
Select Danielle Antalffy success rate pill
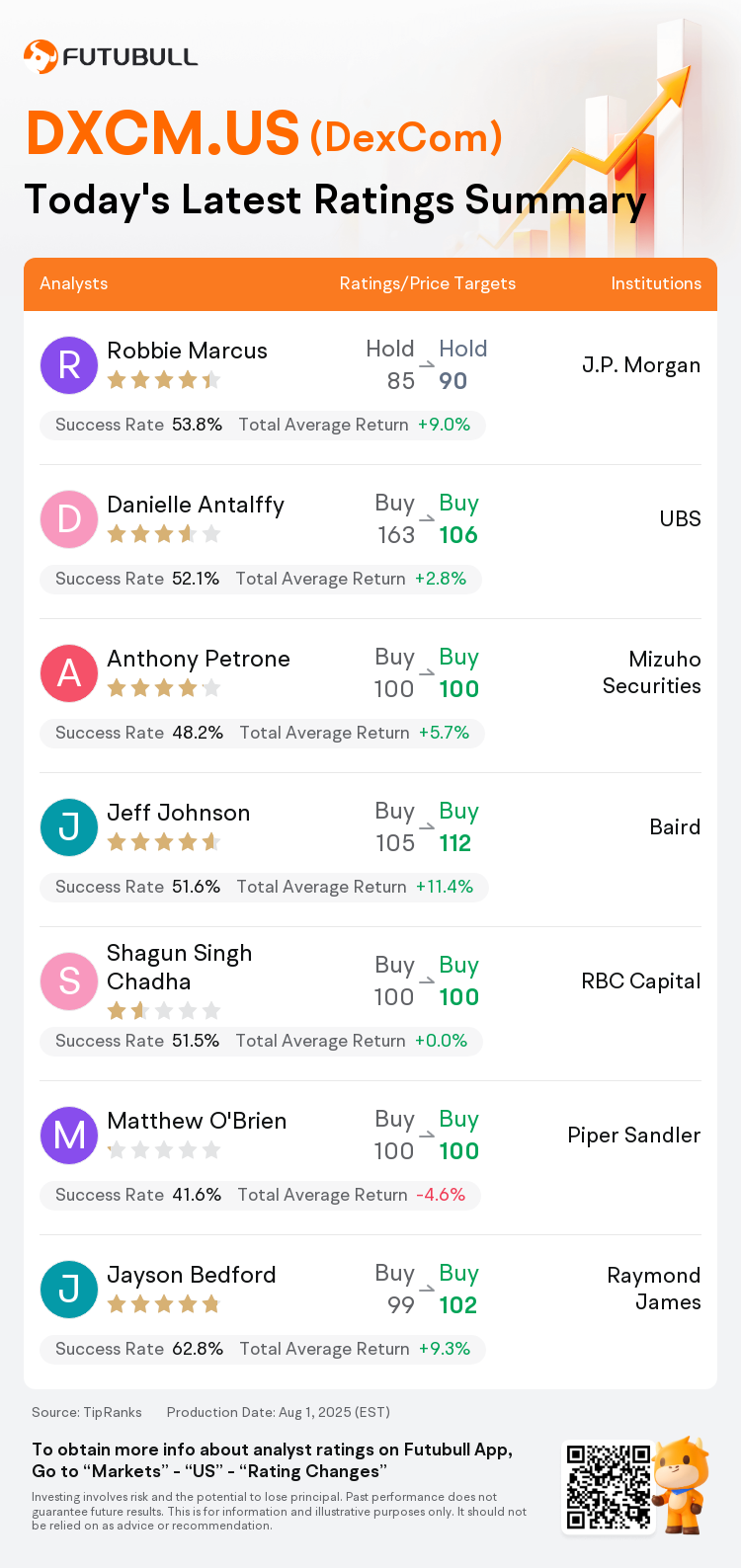(x=261, y=579)
